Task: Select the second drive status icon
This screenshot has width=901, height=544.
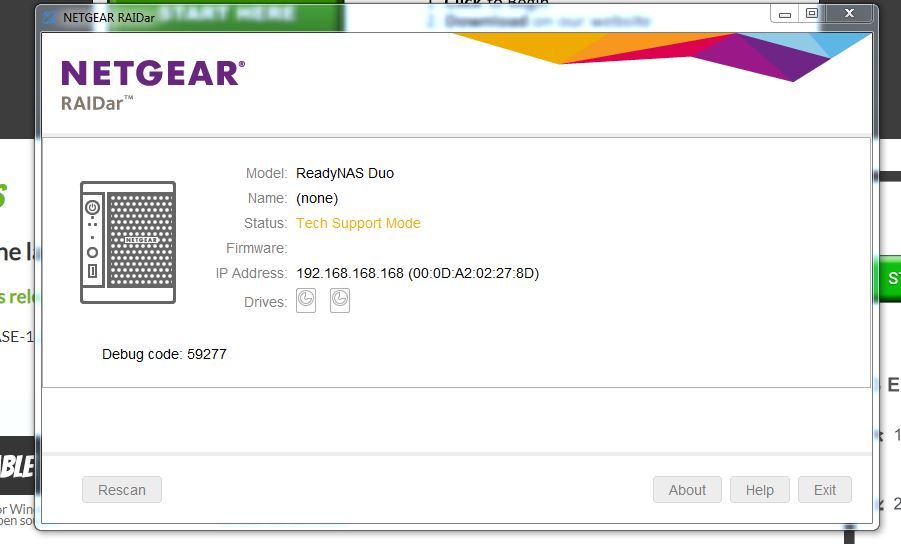Action: point(340,300)
